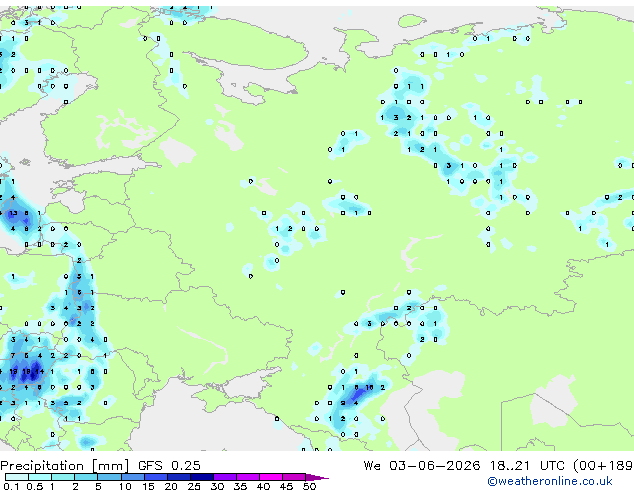Click the '03-06-2026' forecast date text
Screen dimensions: 634x490
(x=434, y=466)
